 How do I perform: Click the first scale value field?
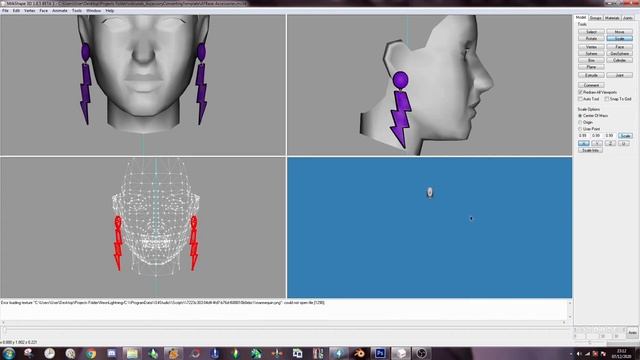click(x=584, y=136)
